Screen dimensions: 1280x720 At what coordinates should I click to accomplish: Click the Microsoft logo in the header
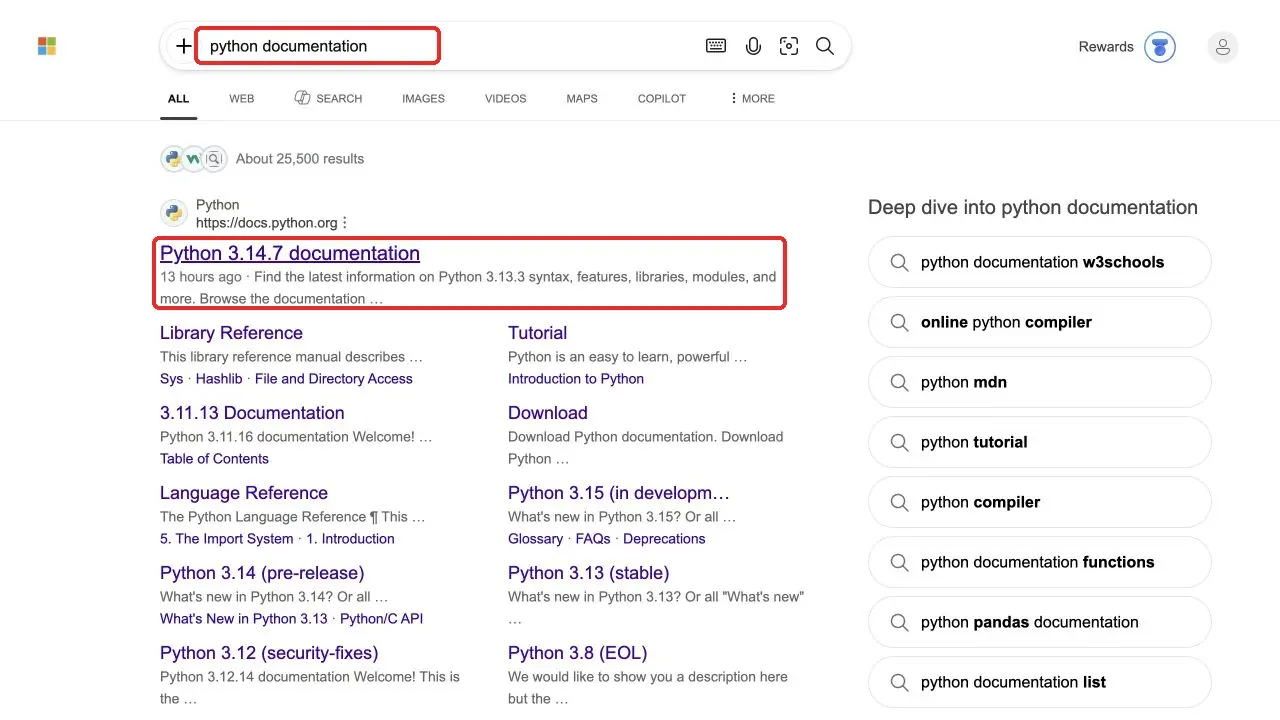pos(47,46)
